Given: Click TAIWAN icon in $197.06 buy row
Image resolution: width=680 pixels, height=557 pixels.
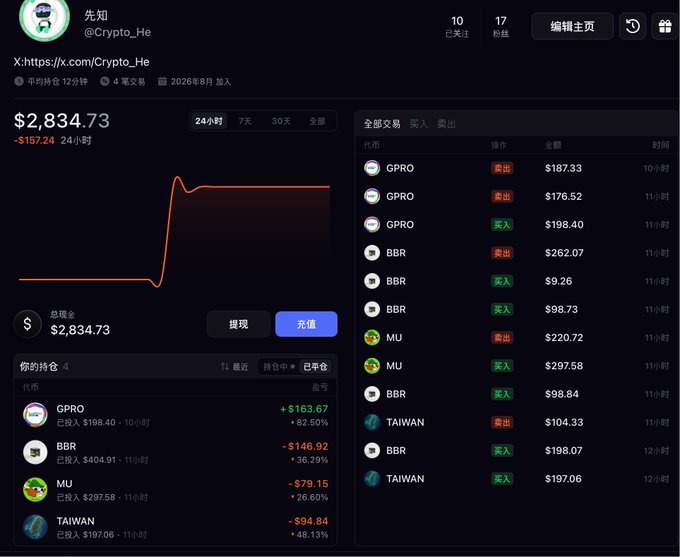Looking at the screenshot, I should coord(372,478).
